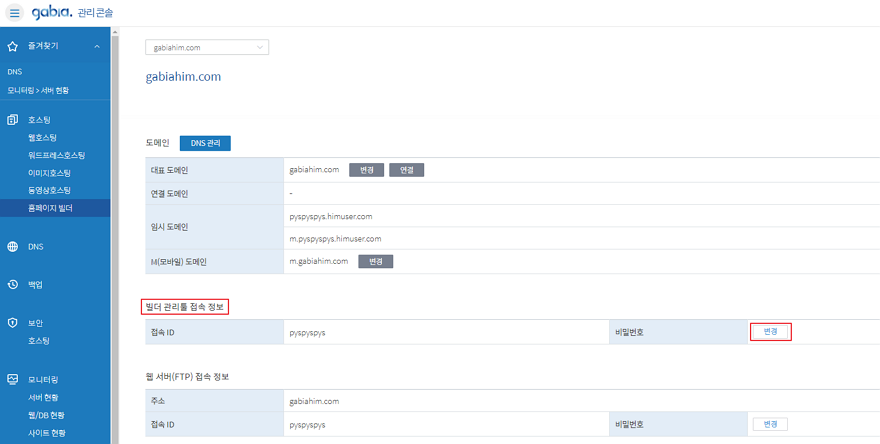Click the DNS 관리 button
880x444 pixels.
(205, 144)
